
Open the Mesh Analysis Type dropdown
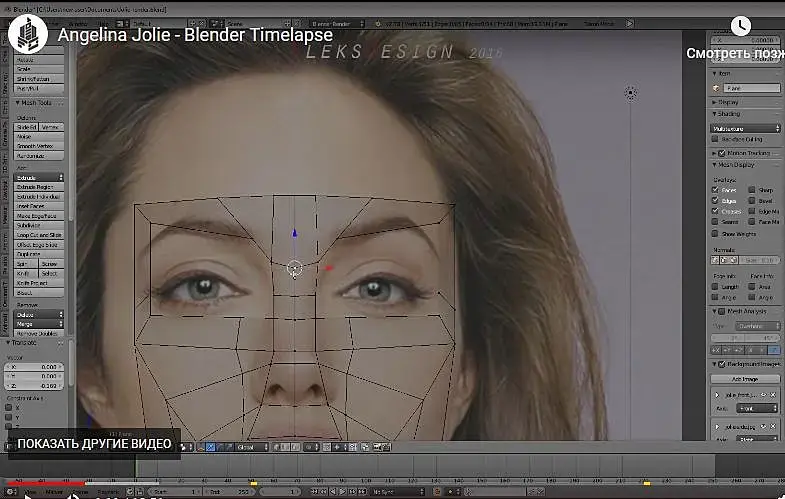(x=757, y=326)
